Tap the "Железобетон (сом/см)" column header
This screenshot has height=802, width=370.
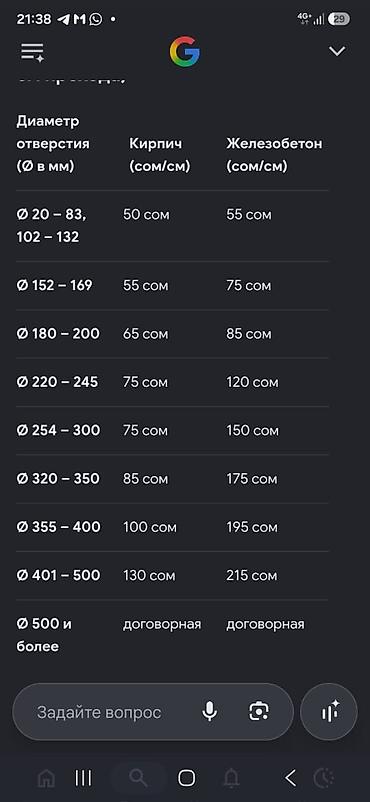[274, 155]
